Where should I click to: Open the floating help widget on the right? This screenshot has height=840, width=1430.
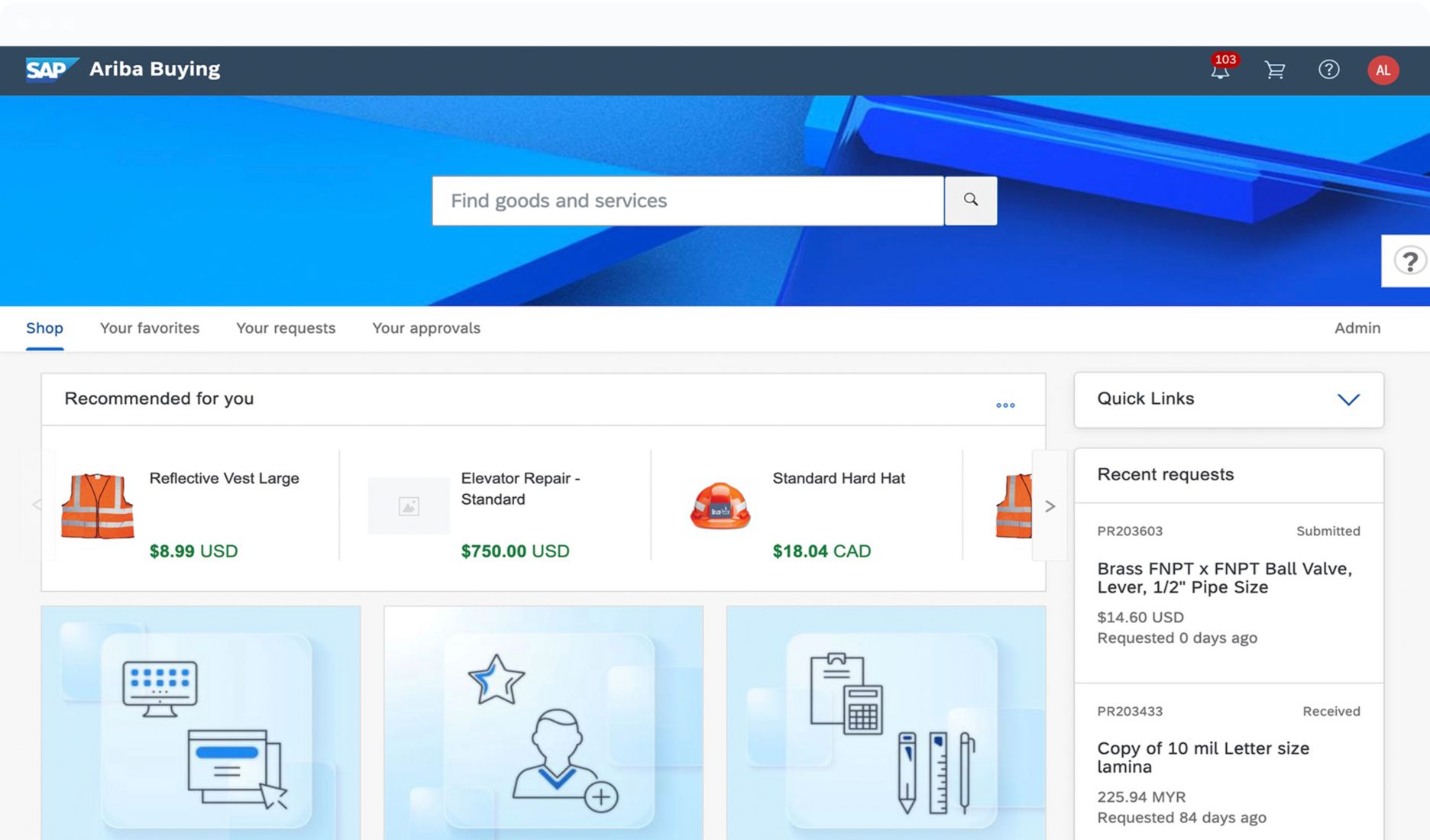(1409, 261)
